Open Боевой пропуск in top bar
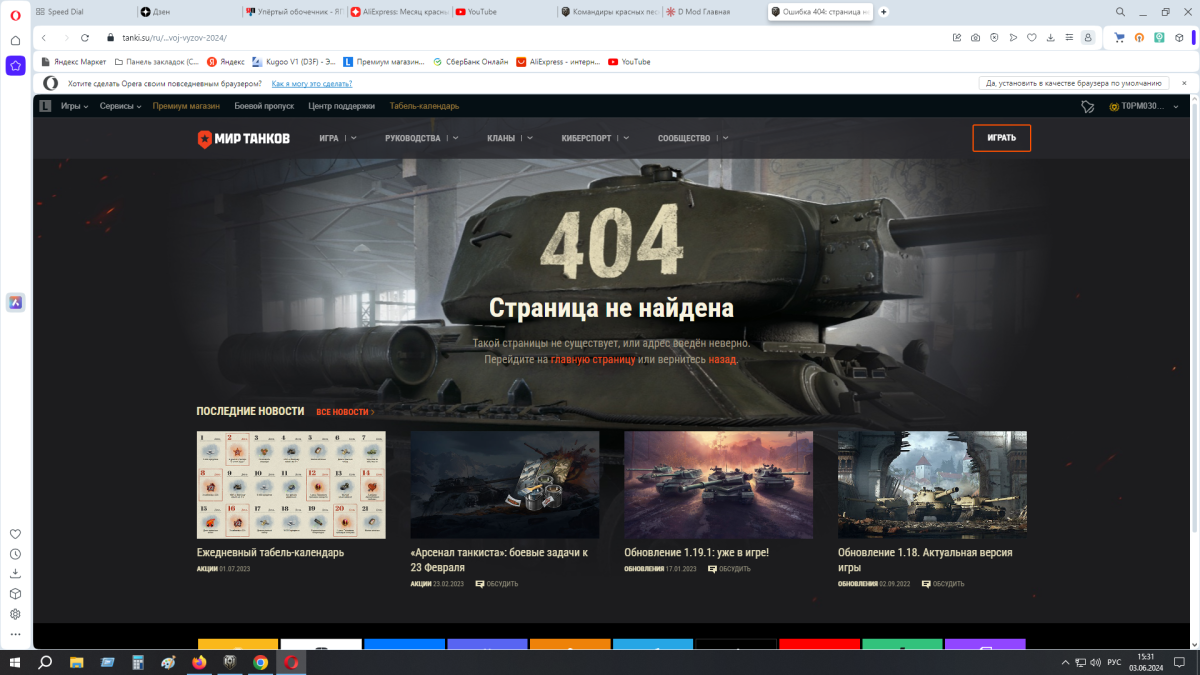The width and height of the screenshot is (1200, 675). coord(264,106)
